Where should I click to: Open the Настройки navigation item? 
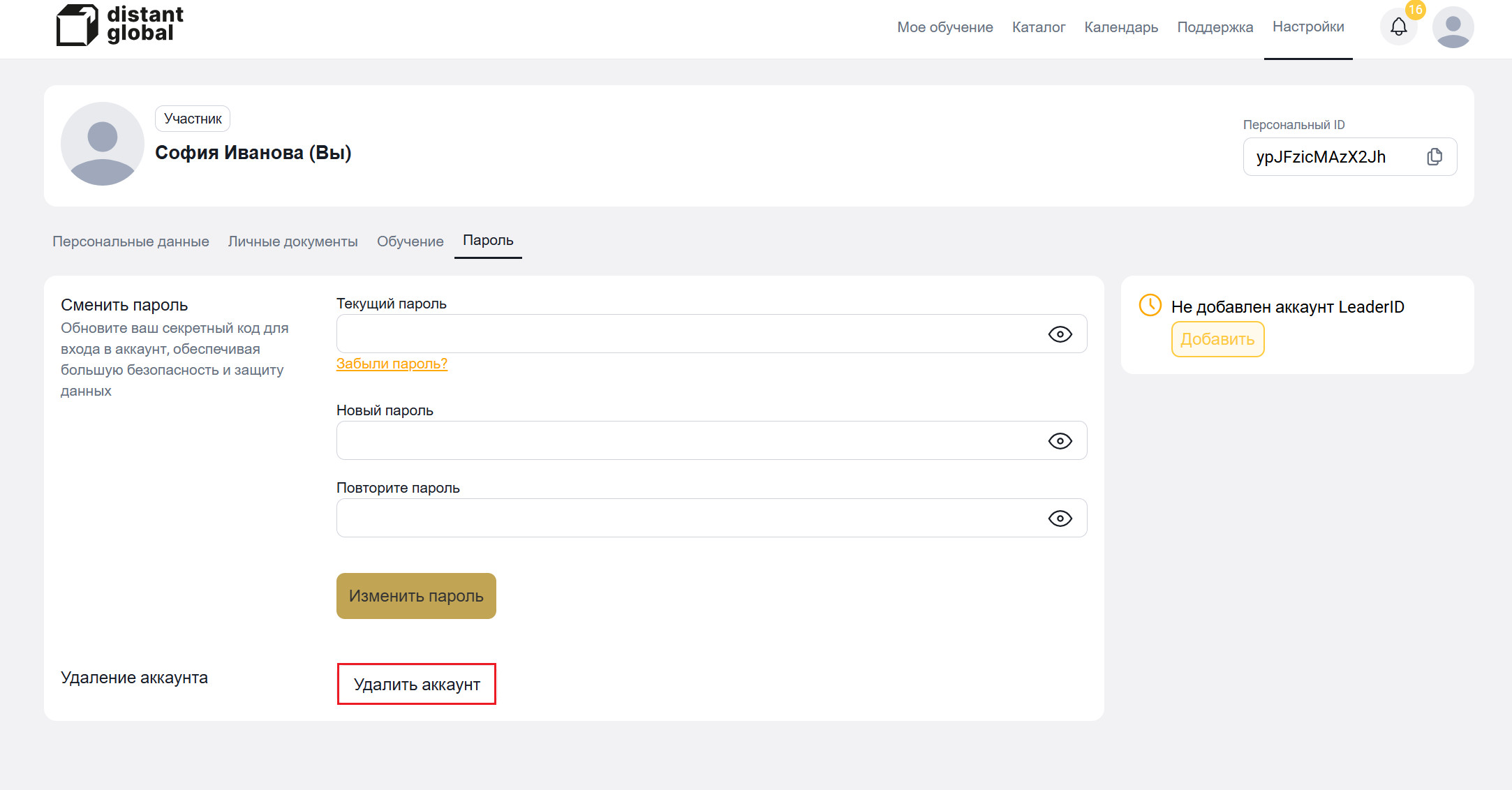click(x=1307, y=27)
